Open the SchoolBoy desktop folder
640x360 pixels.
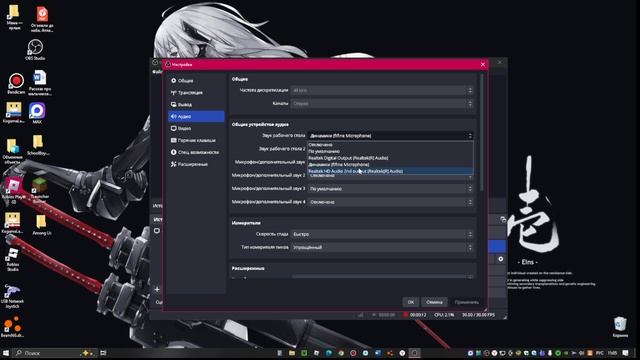[x=38, y=145]
